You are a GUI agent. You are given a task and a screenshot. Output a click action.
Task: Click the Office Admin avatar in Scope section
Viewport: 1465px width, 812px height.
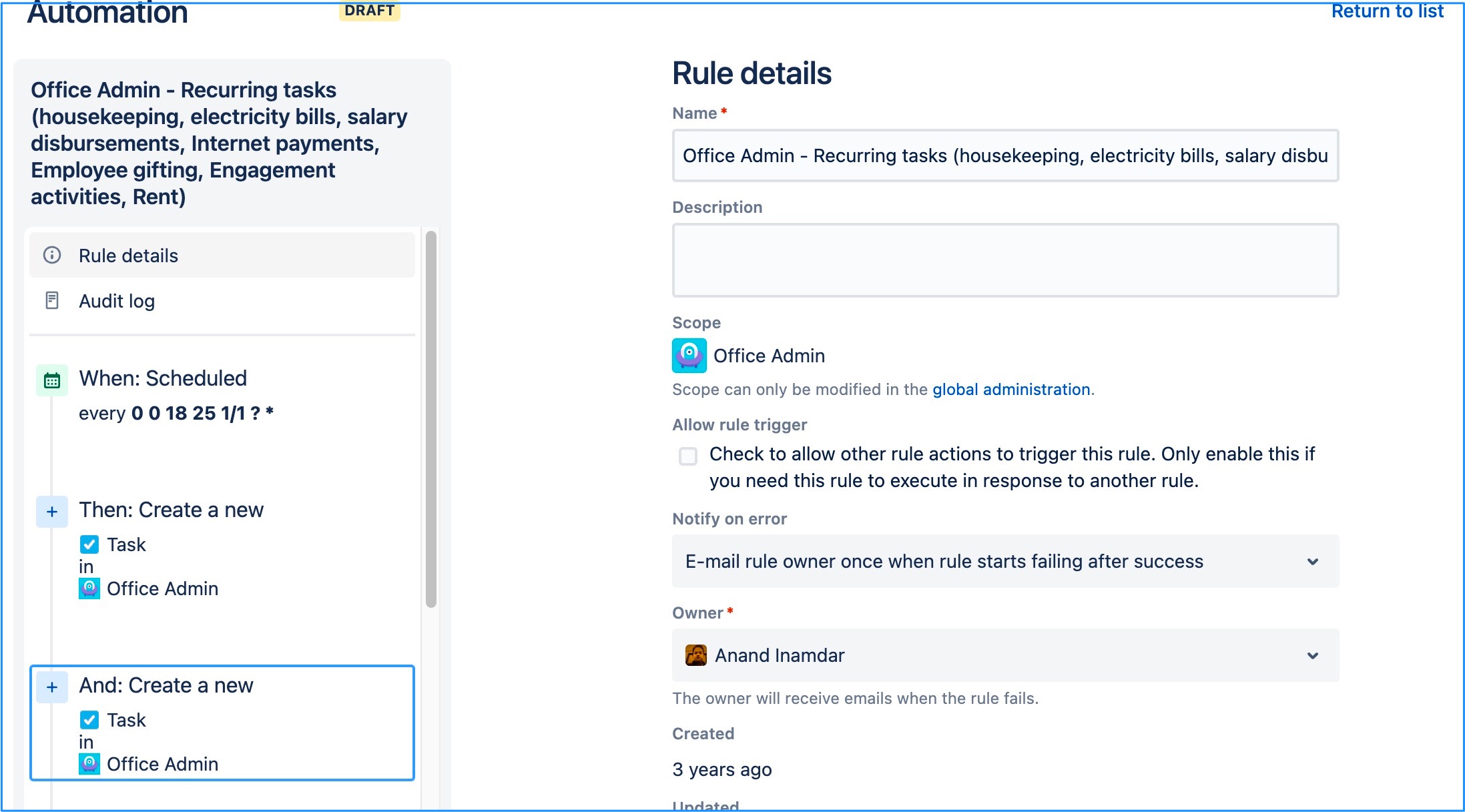689,356
